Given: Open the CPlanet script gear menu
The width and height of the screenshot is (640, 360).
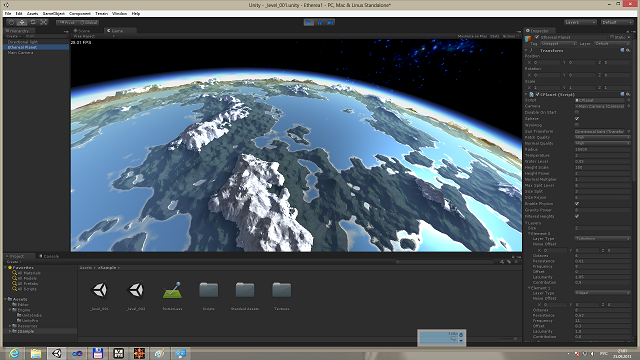Looking at the screenshot, I should pos(628,94).
